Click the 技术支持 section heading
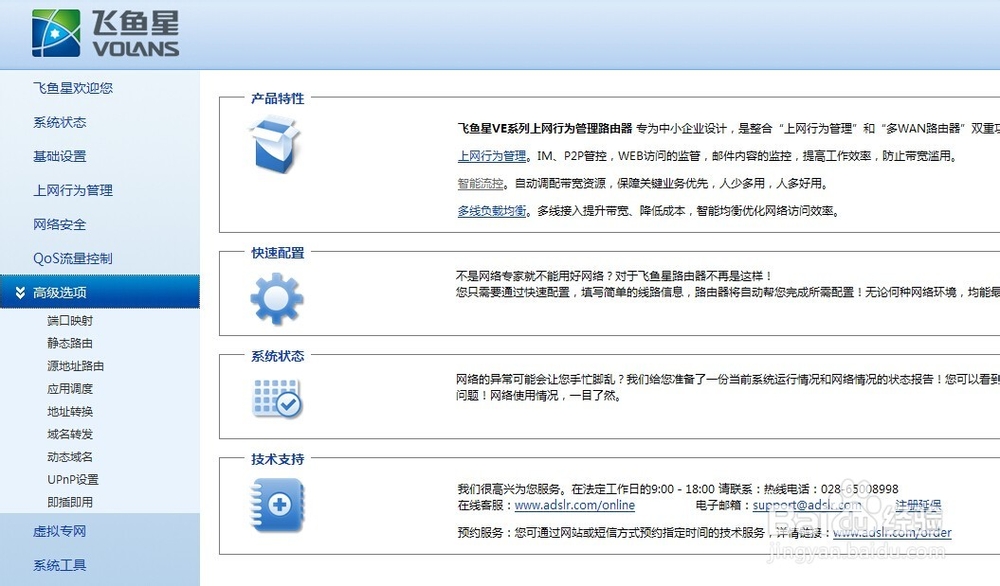Viewport: 1000px width, 586px height. (277, 459)
